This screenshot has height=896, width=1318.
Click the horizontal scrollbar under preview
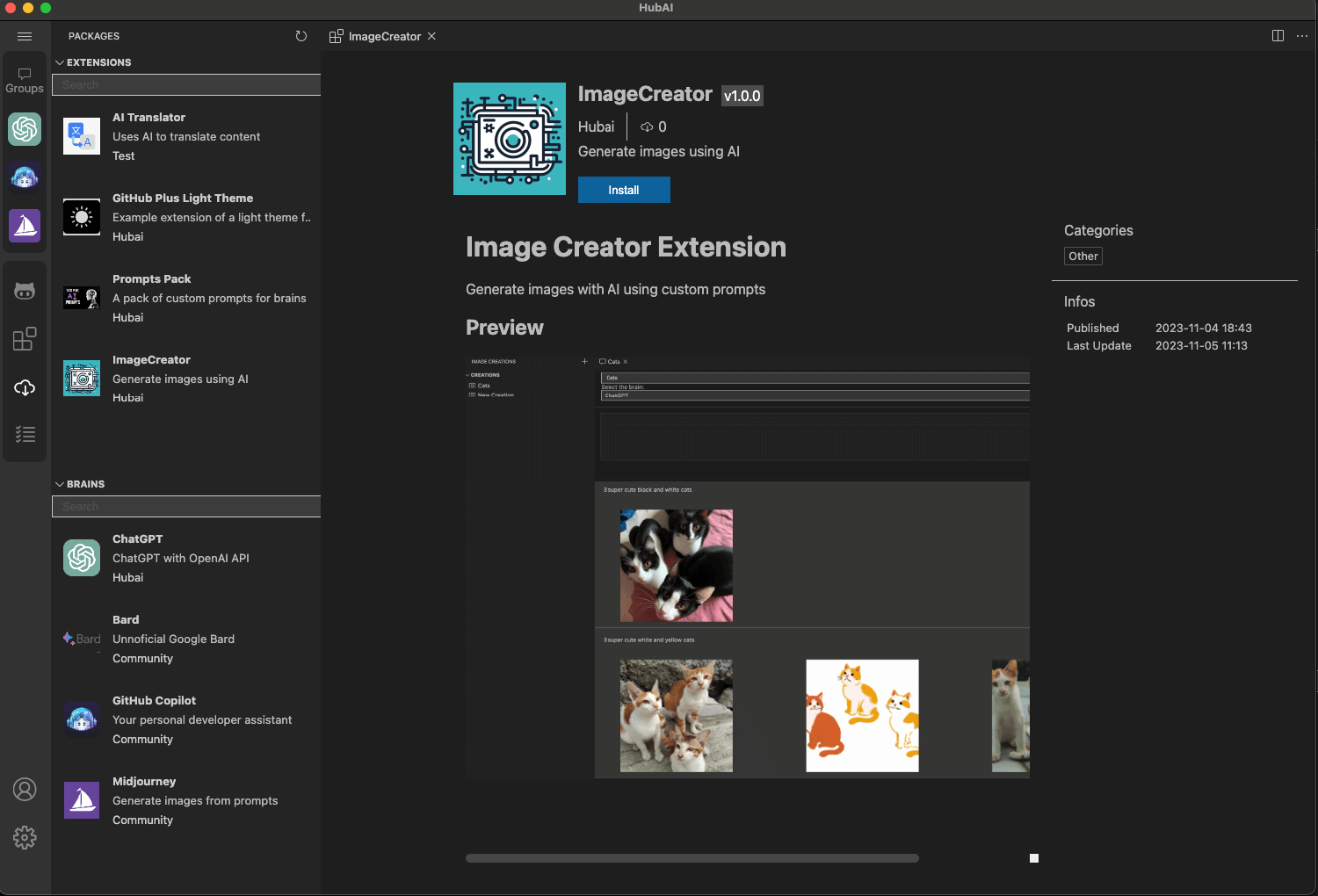pos(692,858)
